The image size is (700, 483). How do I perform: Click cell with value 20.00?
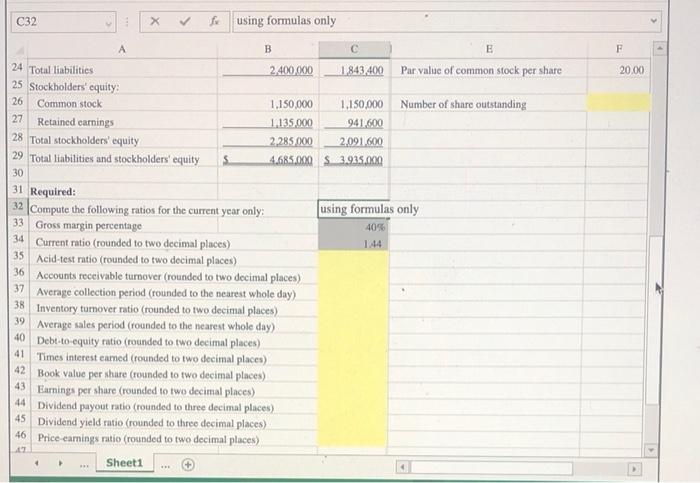click(631, 70)
